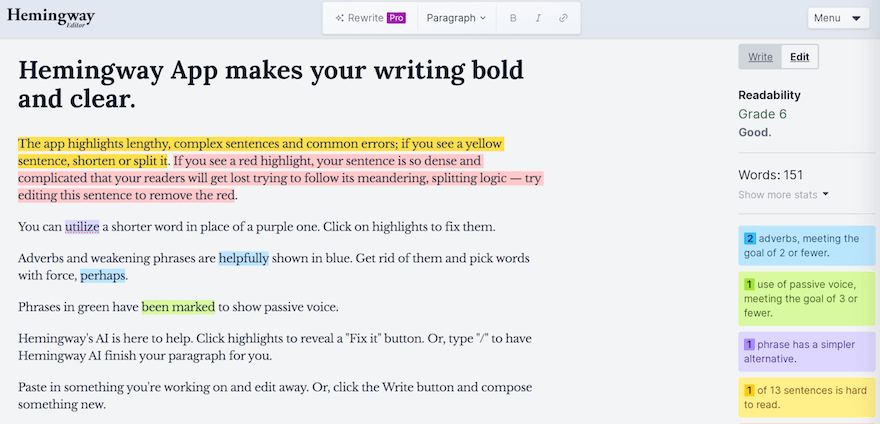This screenshot has height=424, width=880.
Task: Click the Good. readability rating
Action: pyautogui.click(x=755, y=133)
